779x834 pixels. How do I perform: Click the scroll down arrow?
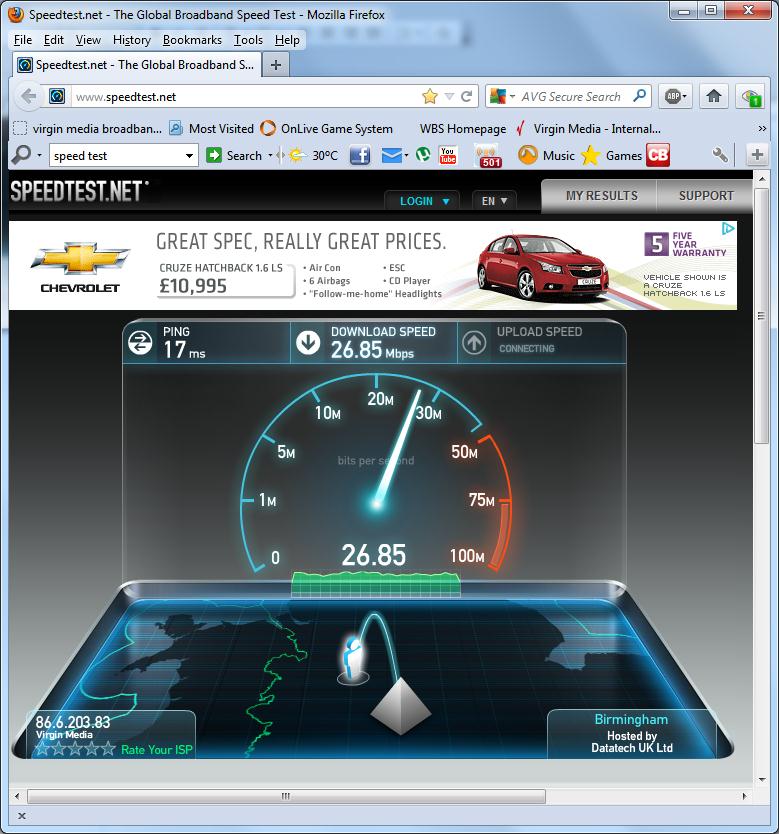[x=761, y=780]
